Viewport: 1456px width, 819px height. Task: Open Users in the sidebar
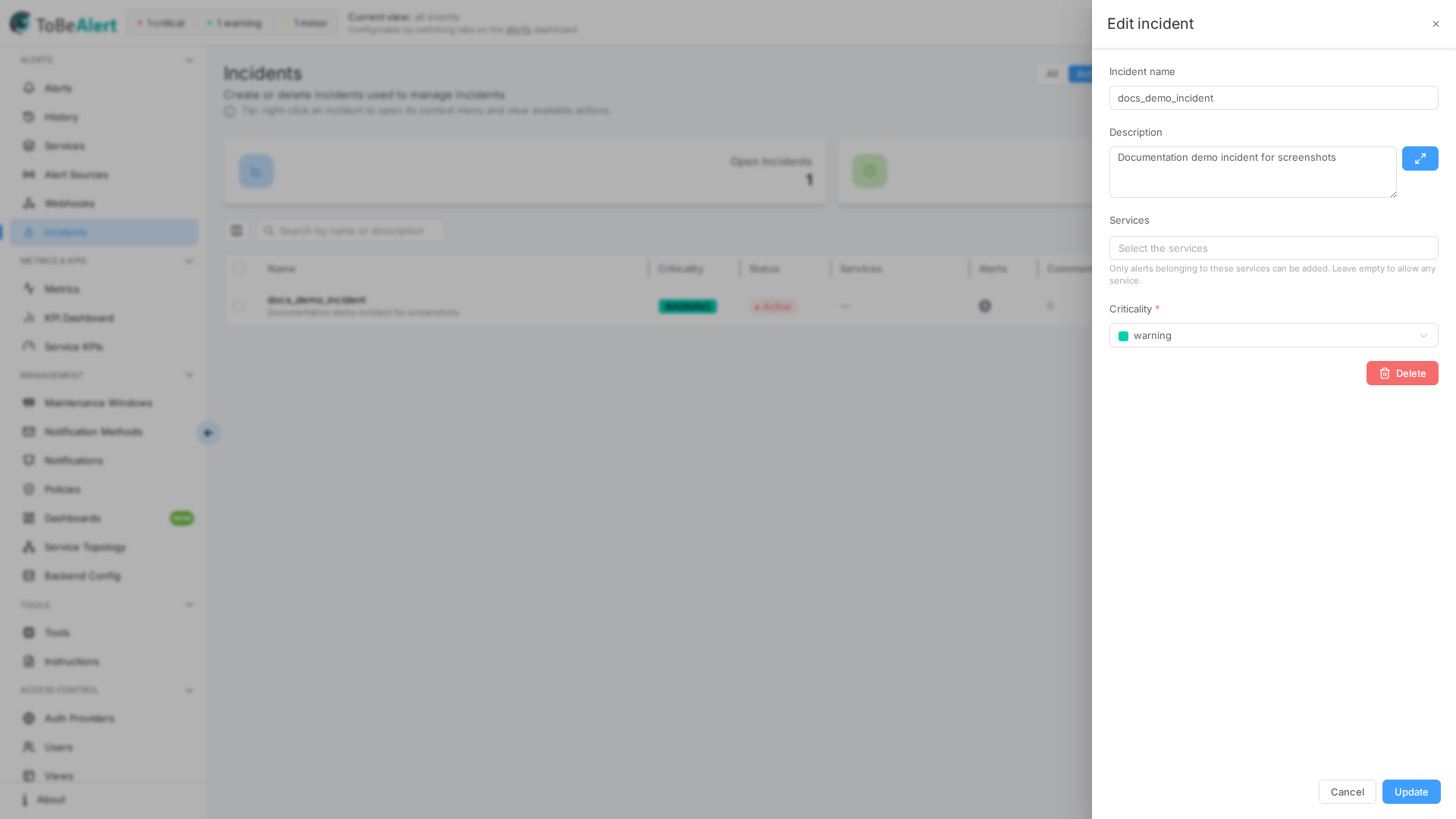[x=104, y=747]
